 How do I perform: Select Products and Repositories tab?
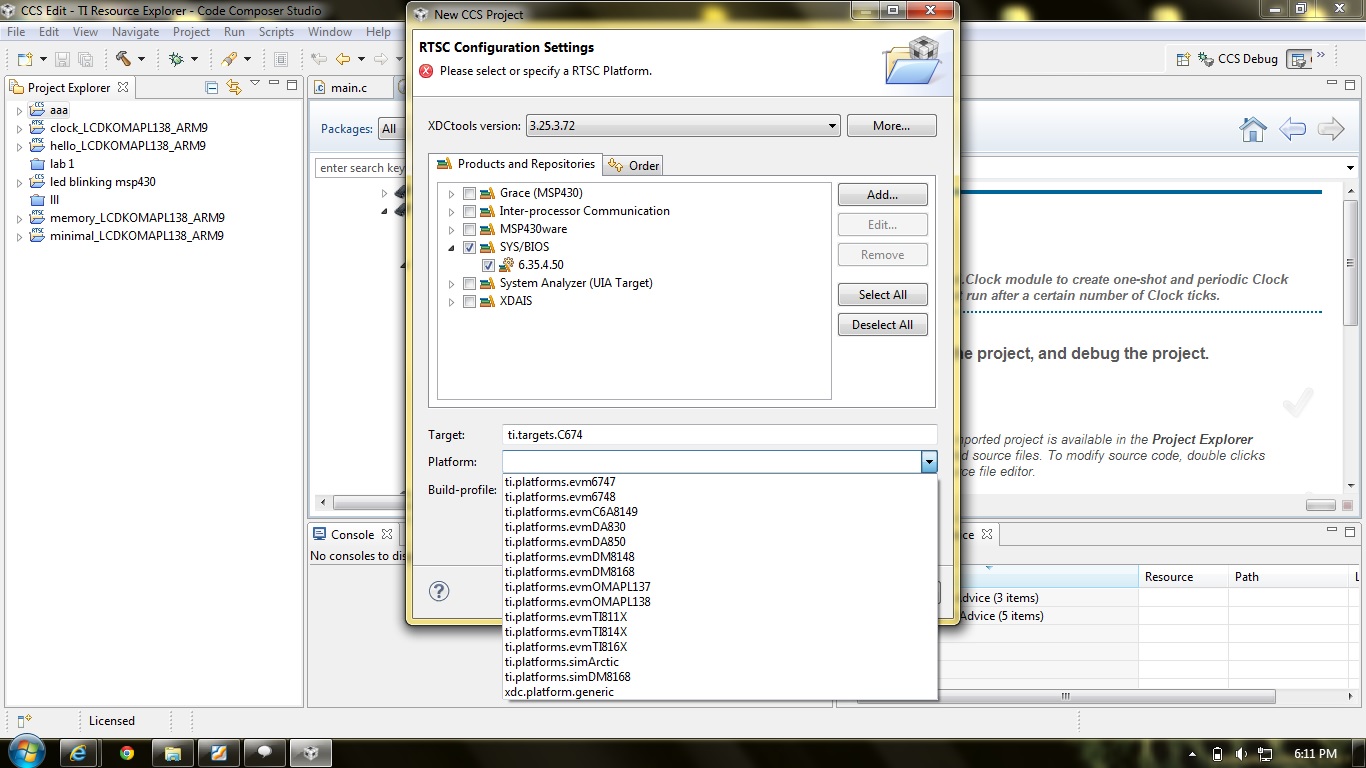(x=516, y=164)
